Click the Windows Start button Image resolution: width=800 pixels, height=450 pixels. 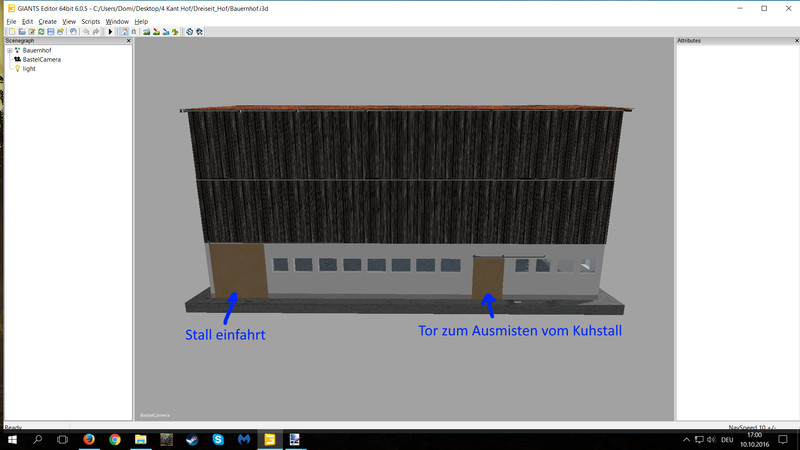pyautogui.click(x=12, y=439)
